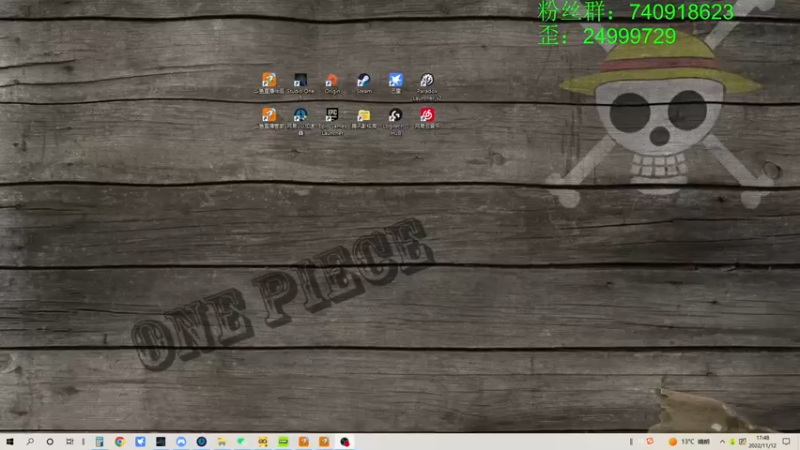Click the red tray icon near weather

pos(650,441)
